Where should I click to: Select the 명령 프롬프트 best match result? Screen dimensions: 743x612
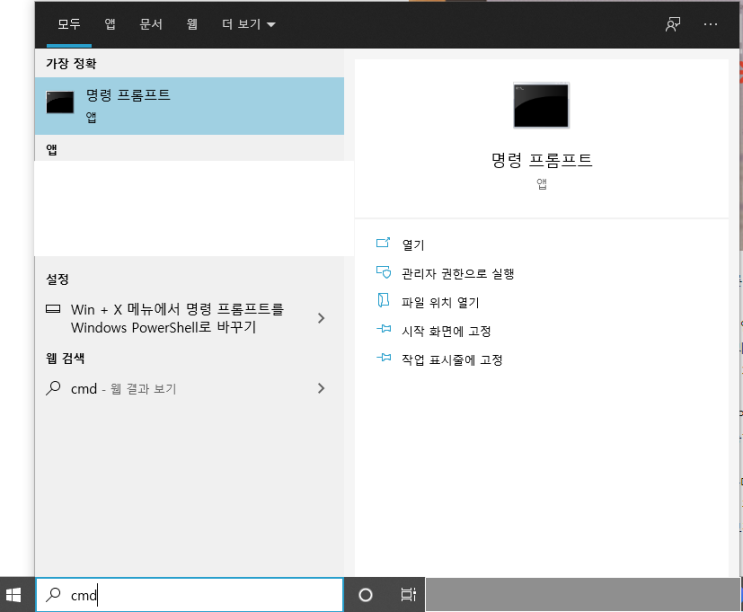point(190,106)
